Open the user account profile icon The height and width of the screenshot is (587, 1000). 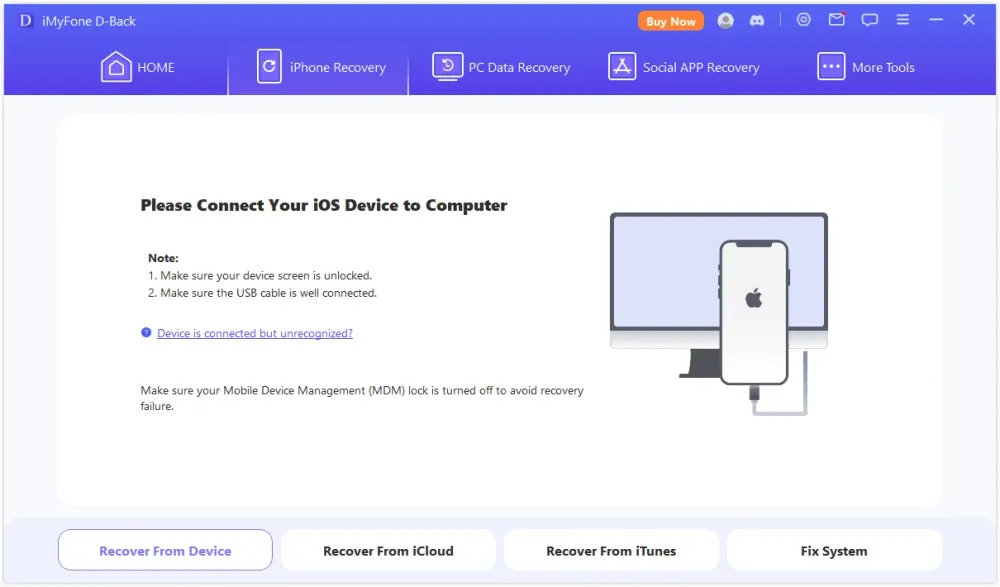pyautogui.click(x=726, y=20)
